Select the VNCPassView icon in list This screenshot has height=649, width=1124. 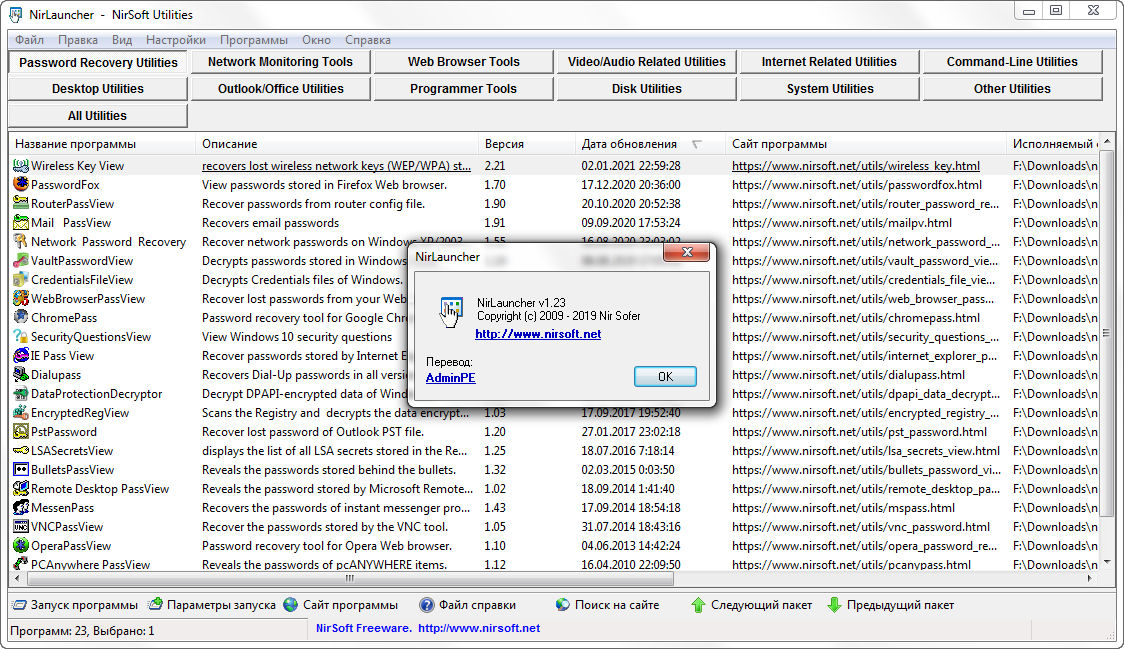(20, 527)
